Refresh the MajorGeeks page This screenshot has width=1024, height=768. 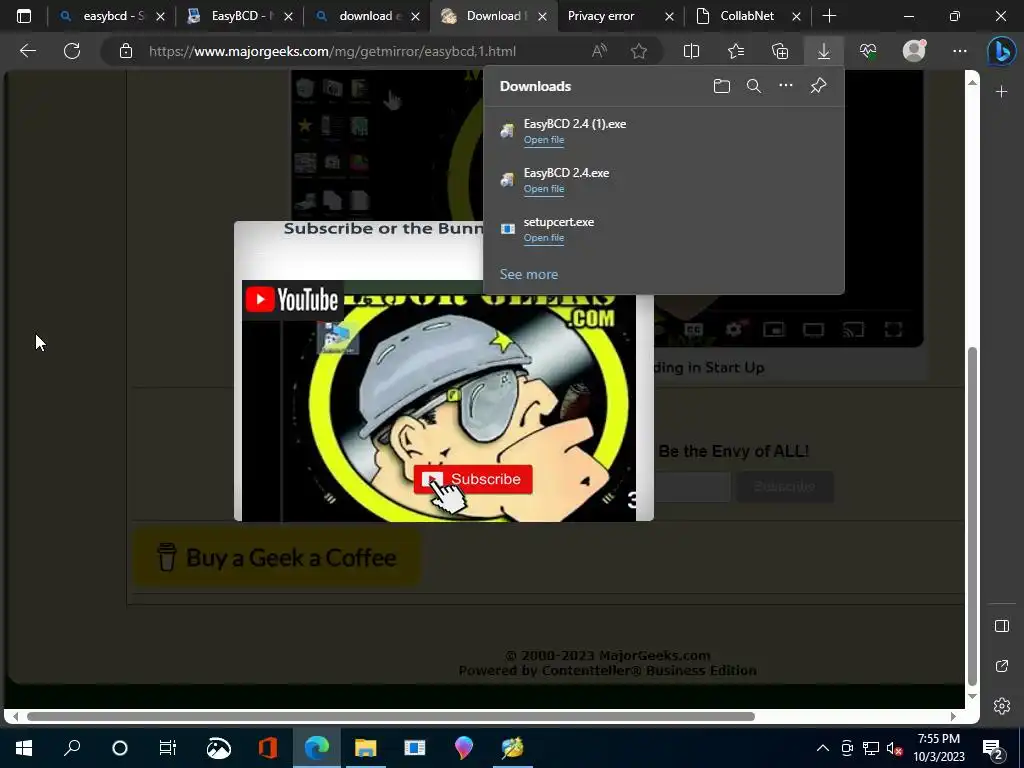(x=72, y=51)
